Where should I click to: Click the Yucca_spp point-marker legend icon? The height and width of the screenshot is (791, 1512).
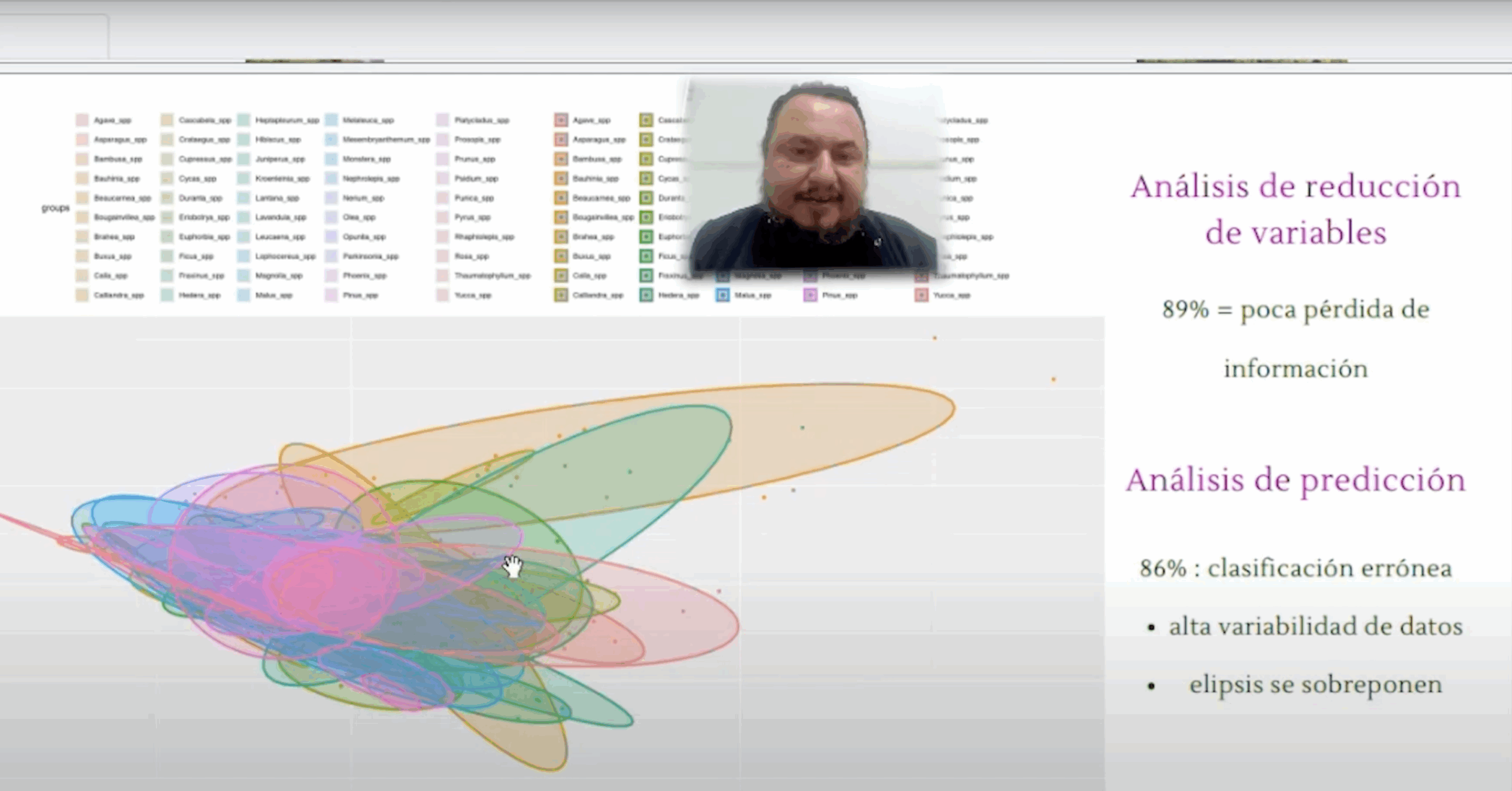tap(921, 295)
